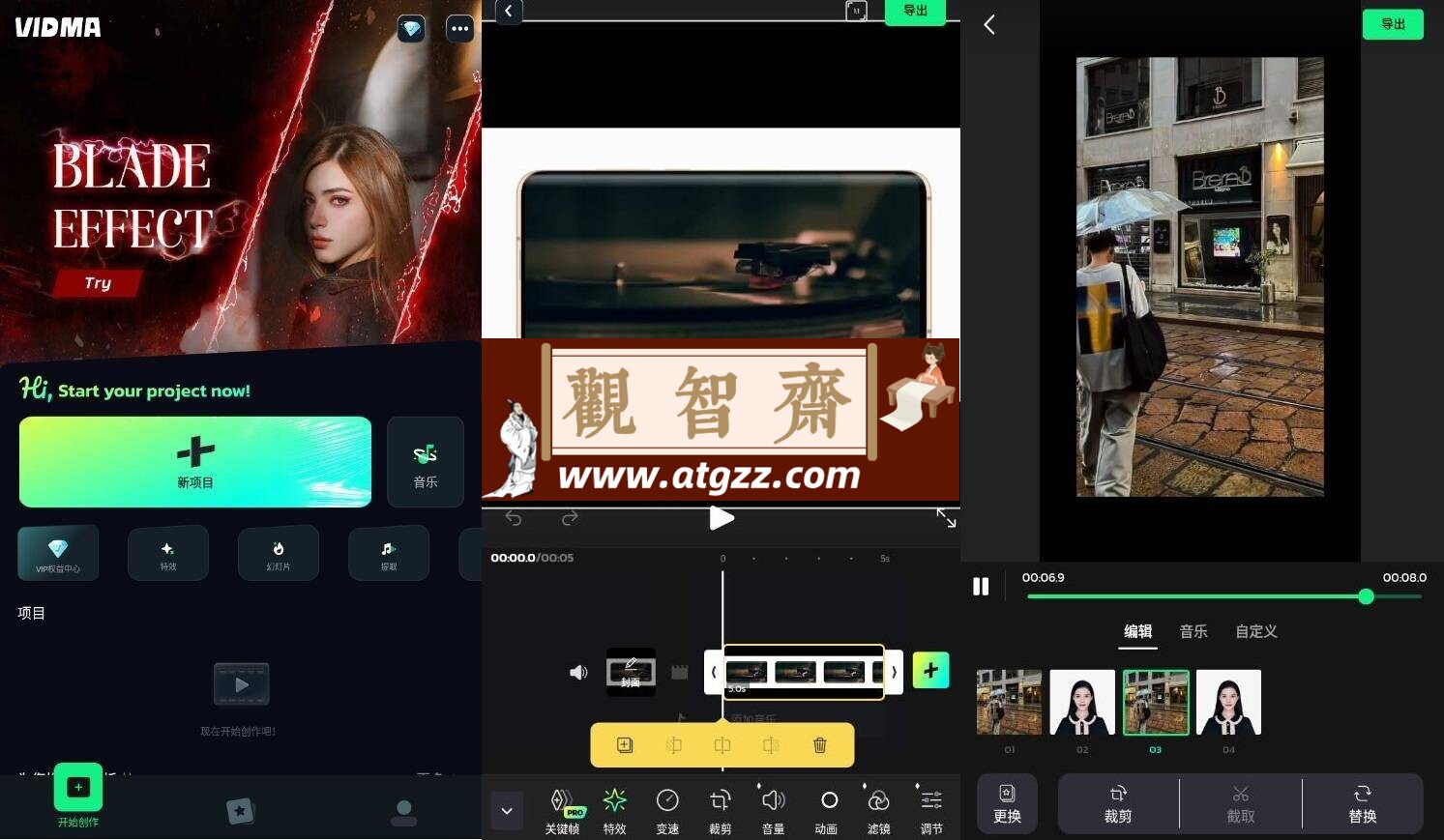Mute the clip audio with the speaker icon

[578, 672]
